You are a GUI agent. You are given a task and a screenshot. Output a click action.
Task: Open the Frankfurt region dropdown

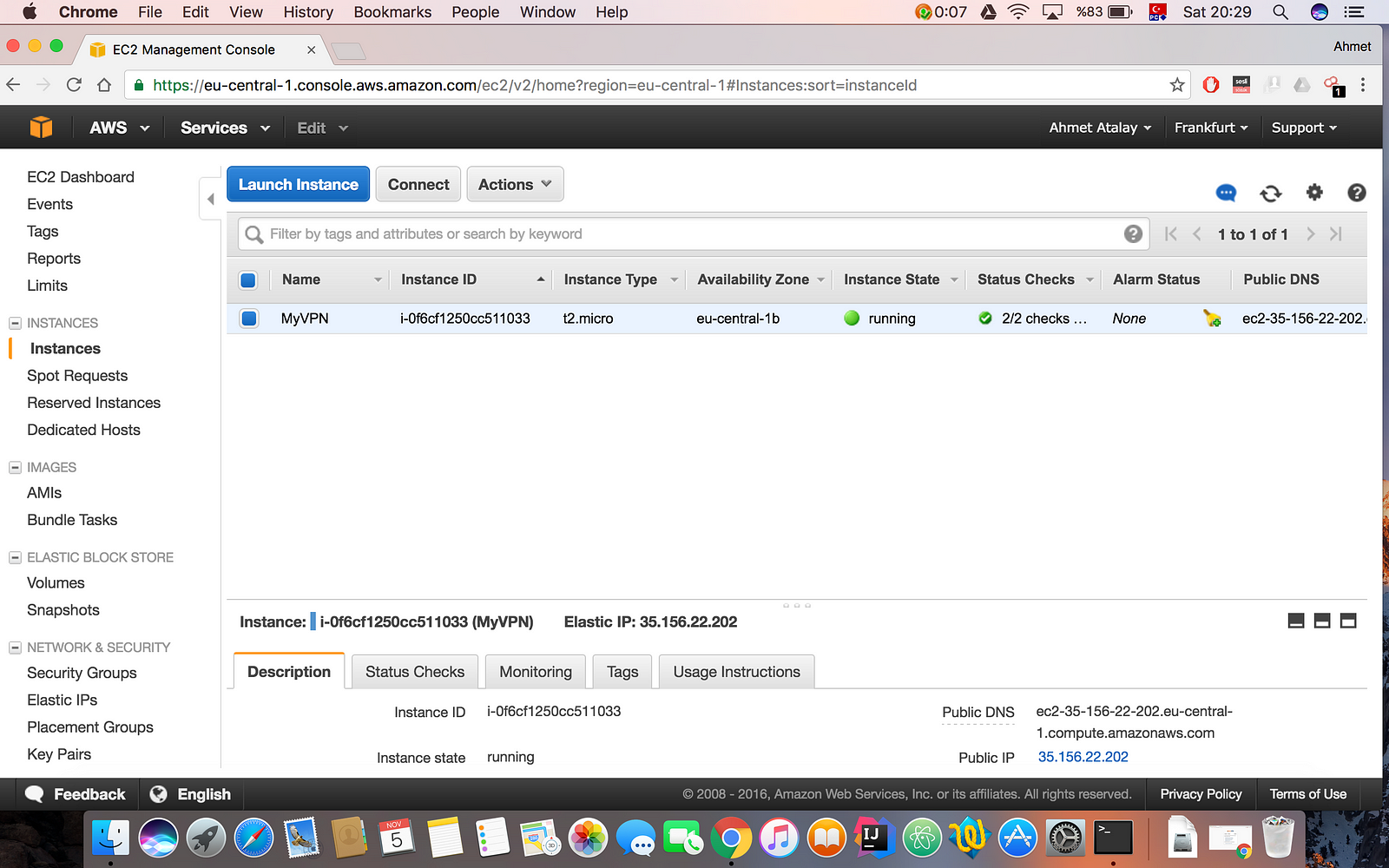[x=1211, y=128]
